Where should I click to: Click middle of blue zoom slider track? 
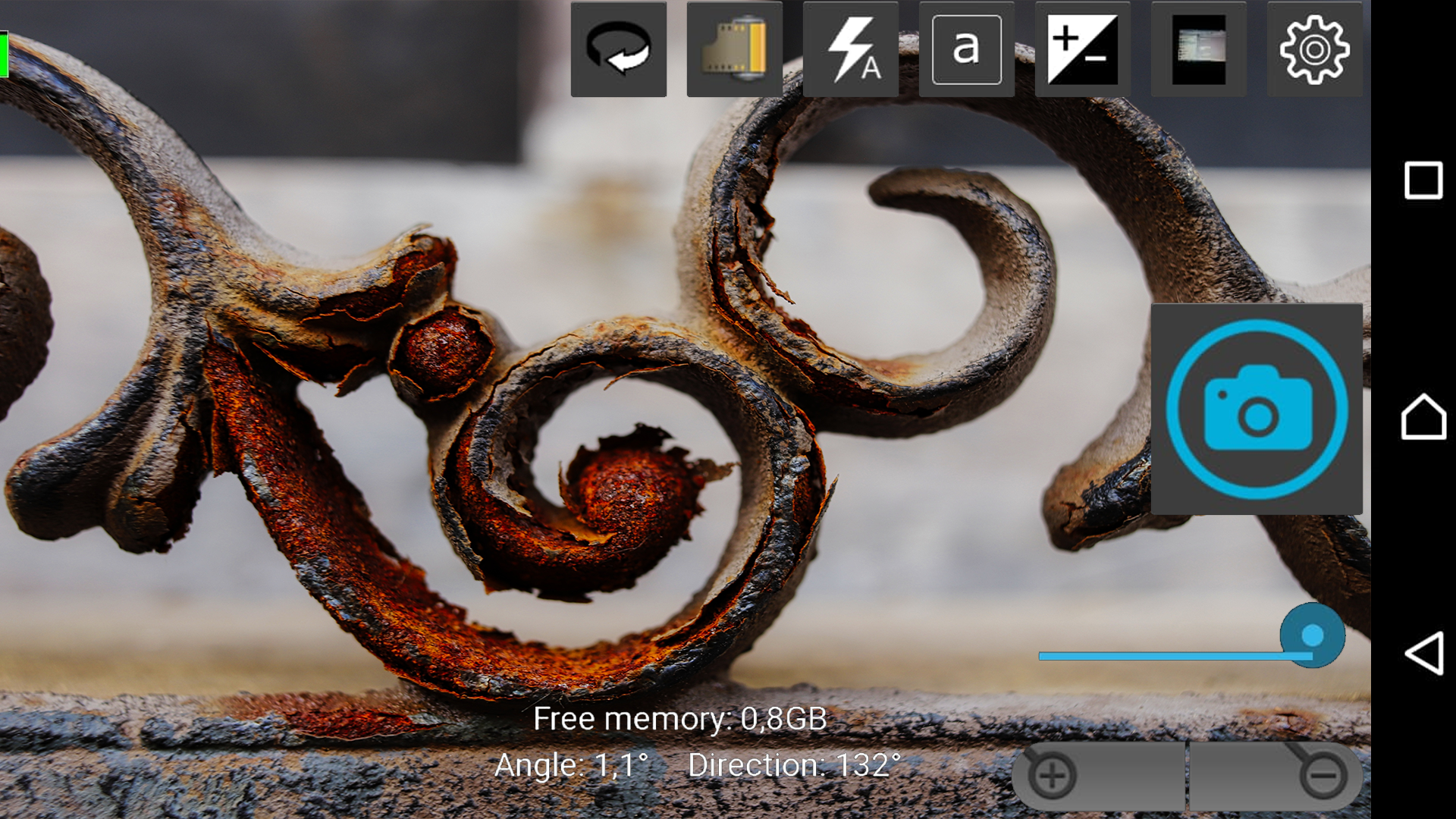pos(1175,656)
